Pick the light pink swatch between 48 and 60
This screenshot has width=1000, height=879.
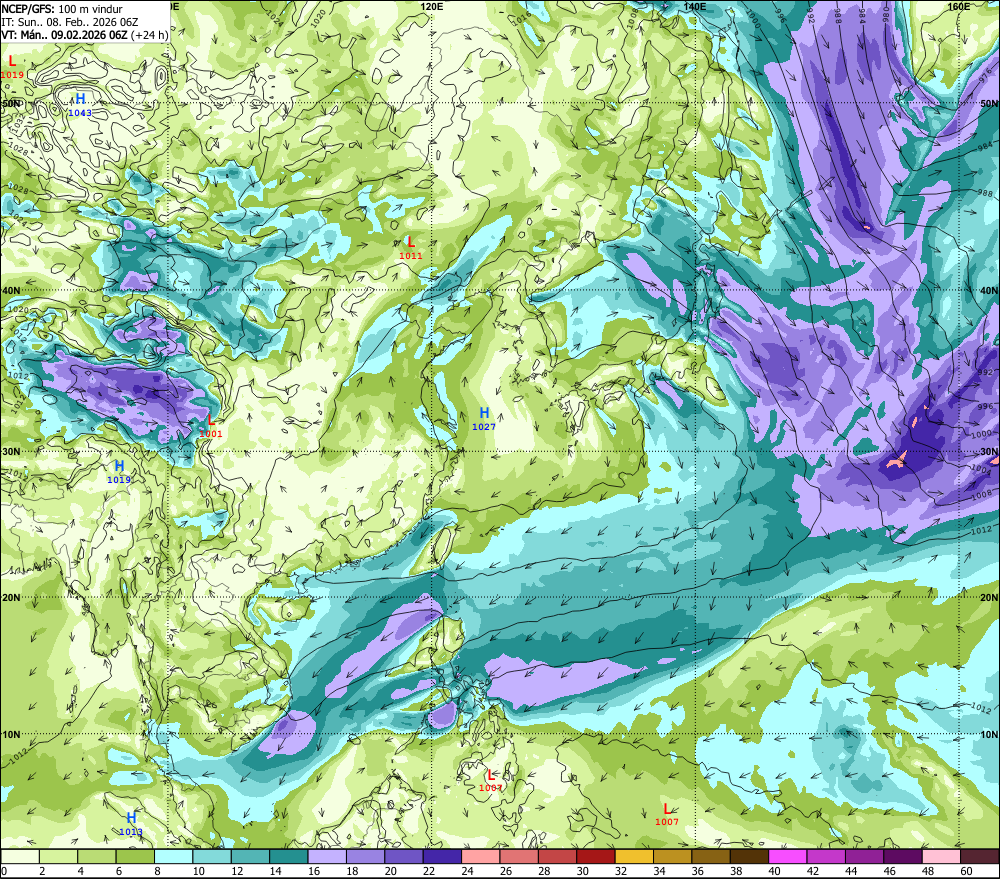click(x=941, y=856)
